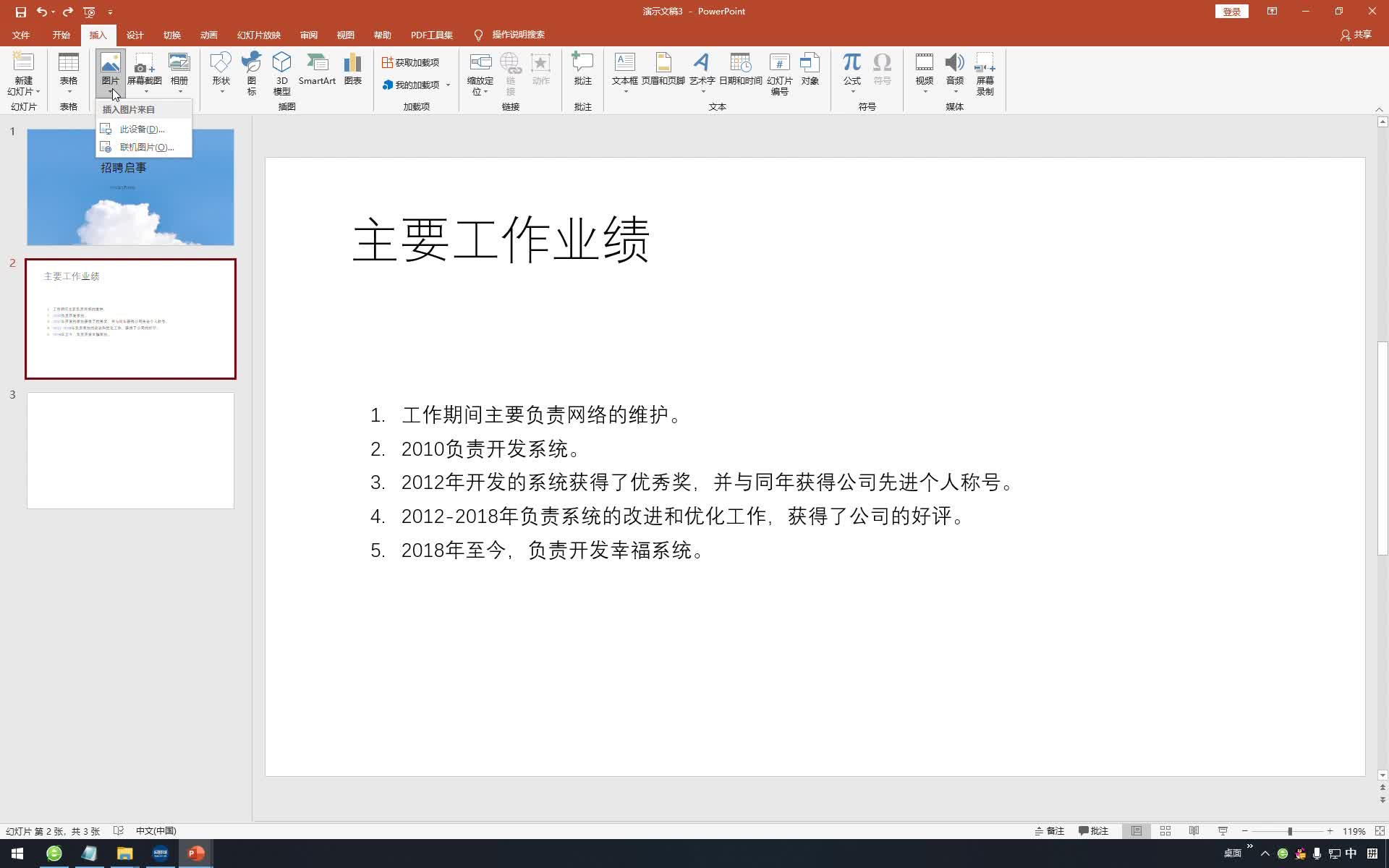Click the language indicator 中文(中国)
Viewport: 1389px width, 868px height.
[x=156, y=831]
